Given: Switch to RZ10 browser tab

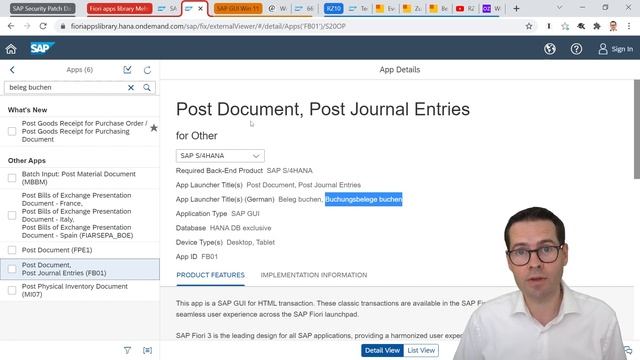Looking at the screenshot, I should pos(333,8).
